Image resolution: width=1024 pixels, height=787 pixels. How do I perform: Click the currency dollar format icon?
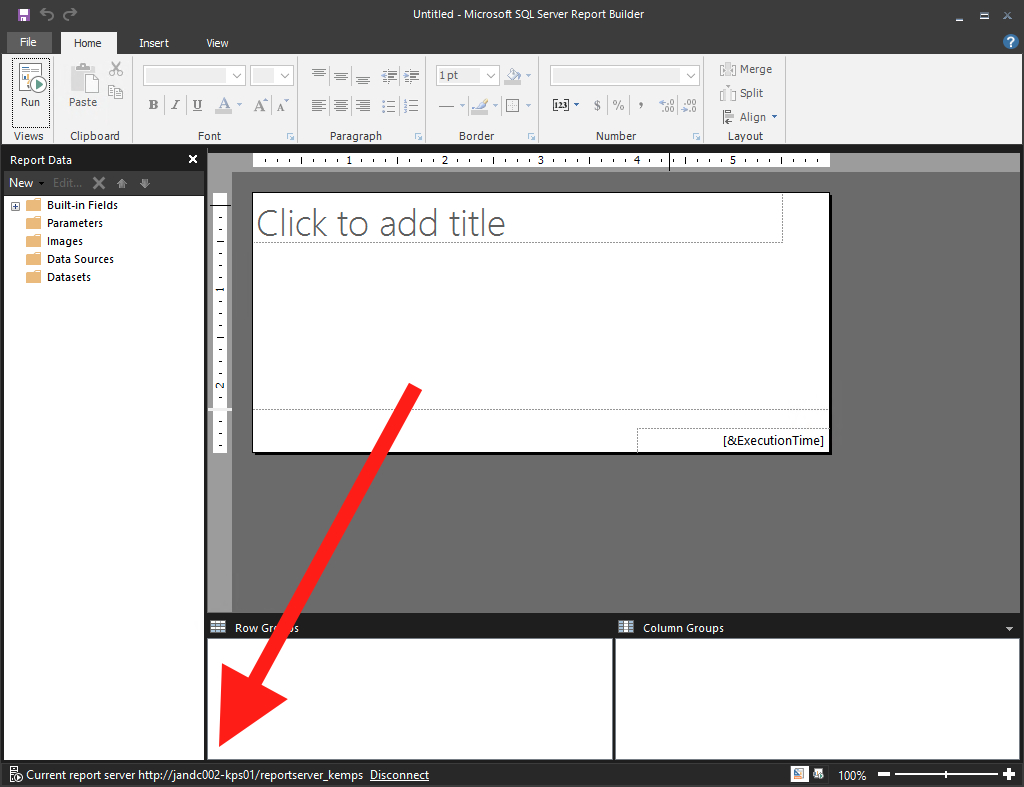tap(597, 105)
